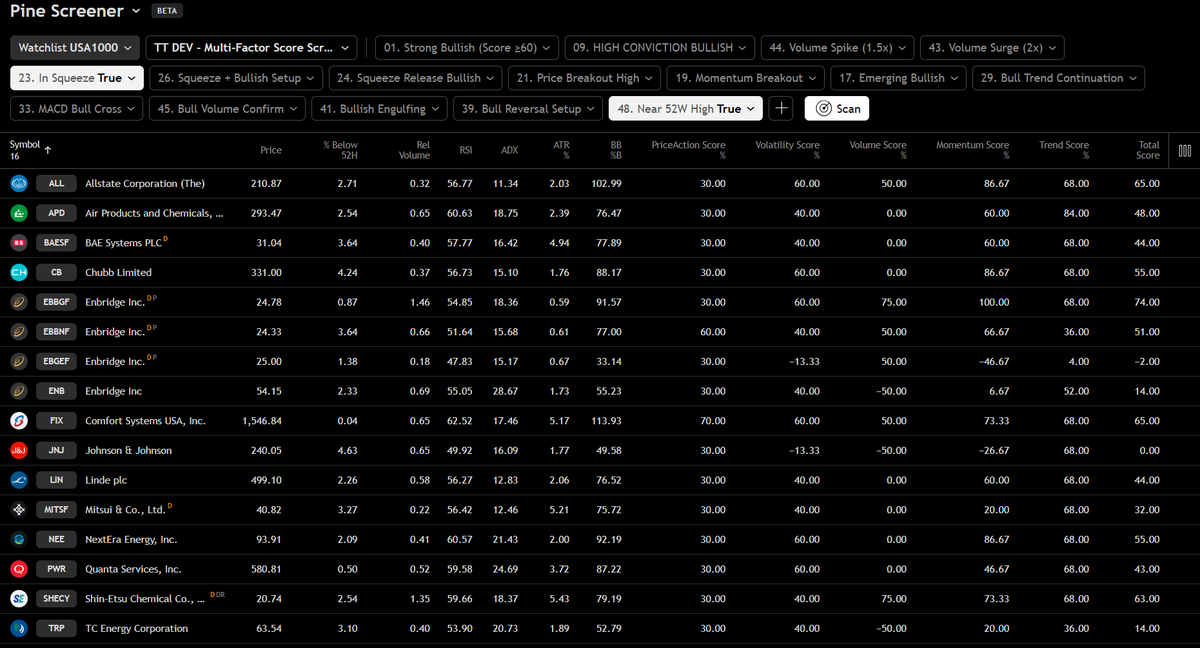Select Quanta Services price 580.81

click(x=266, y=569)
